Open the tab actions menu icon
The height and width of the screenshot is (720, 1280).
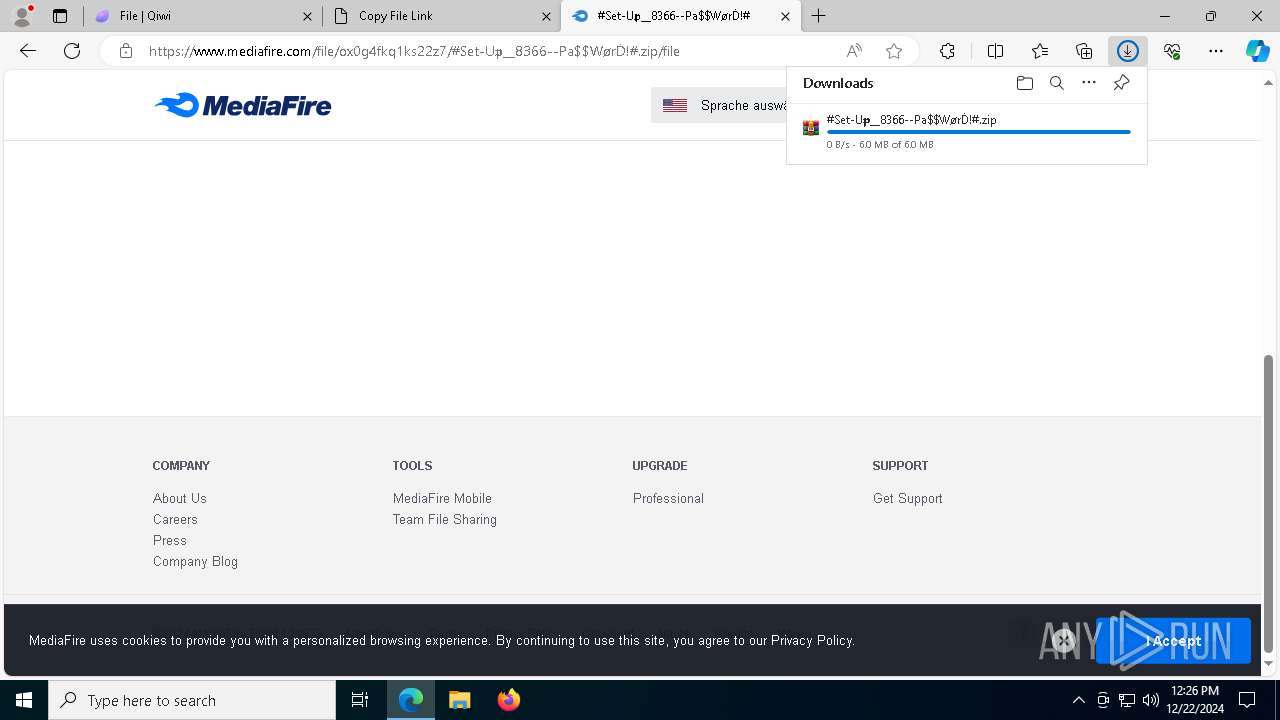[x=60, y=16]
